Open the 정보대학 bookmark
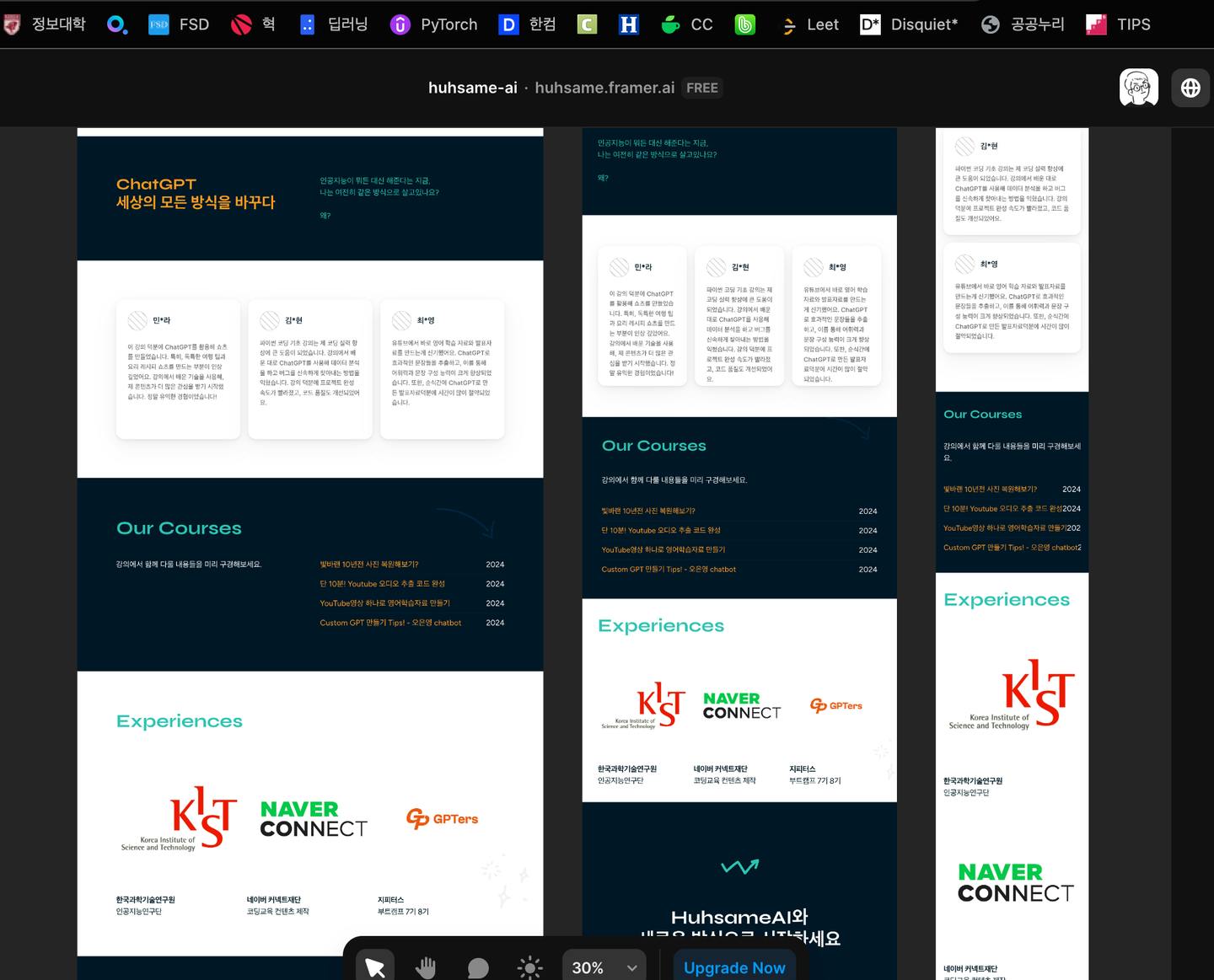Viewport: 1214px width, 980px height. [45, 24]
